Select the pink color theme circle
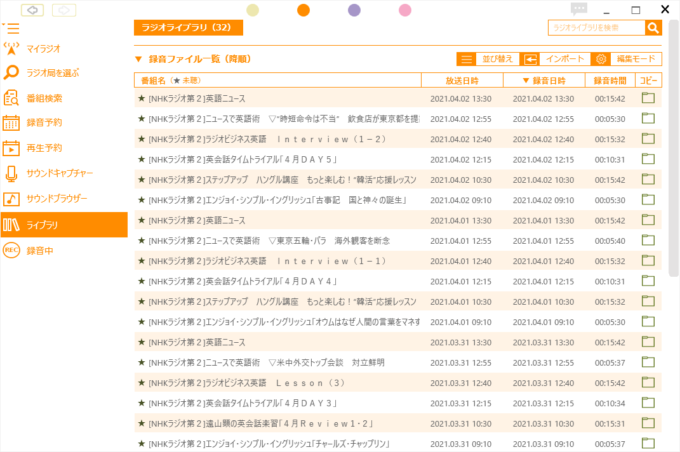 point(405,10)
